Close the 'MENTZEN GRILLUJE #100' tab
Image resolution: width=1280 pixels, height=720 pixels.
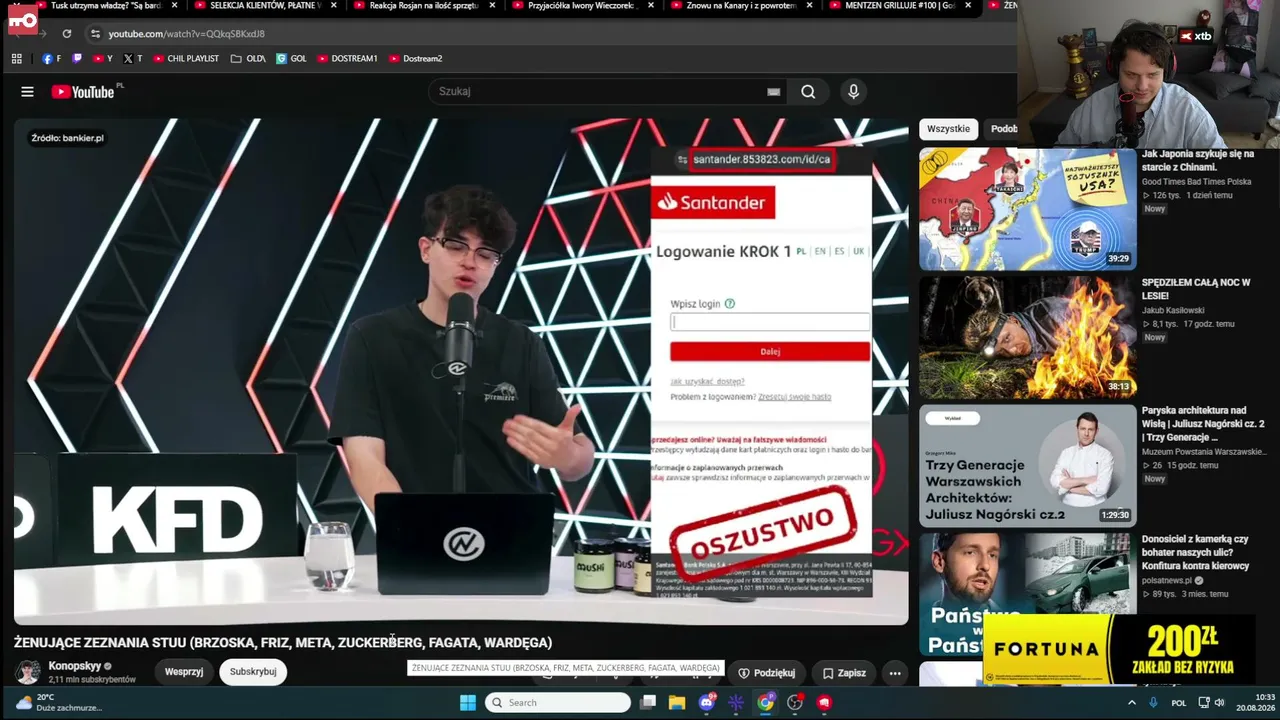coord(968,6)
